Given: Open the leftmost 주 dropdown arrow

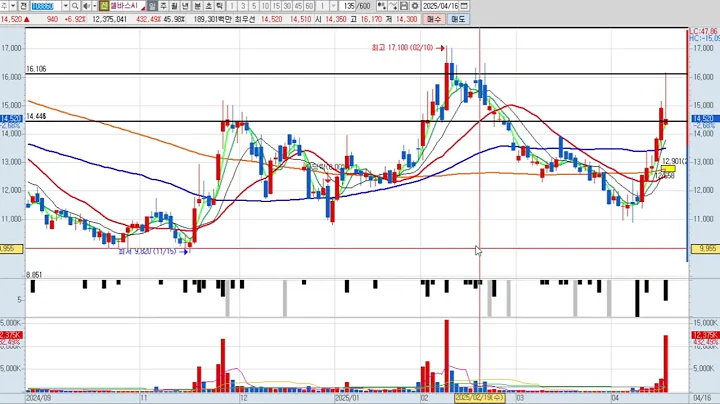Looking at the screenshot, I should point(13,6).
